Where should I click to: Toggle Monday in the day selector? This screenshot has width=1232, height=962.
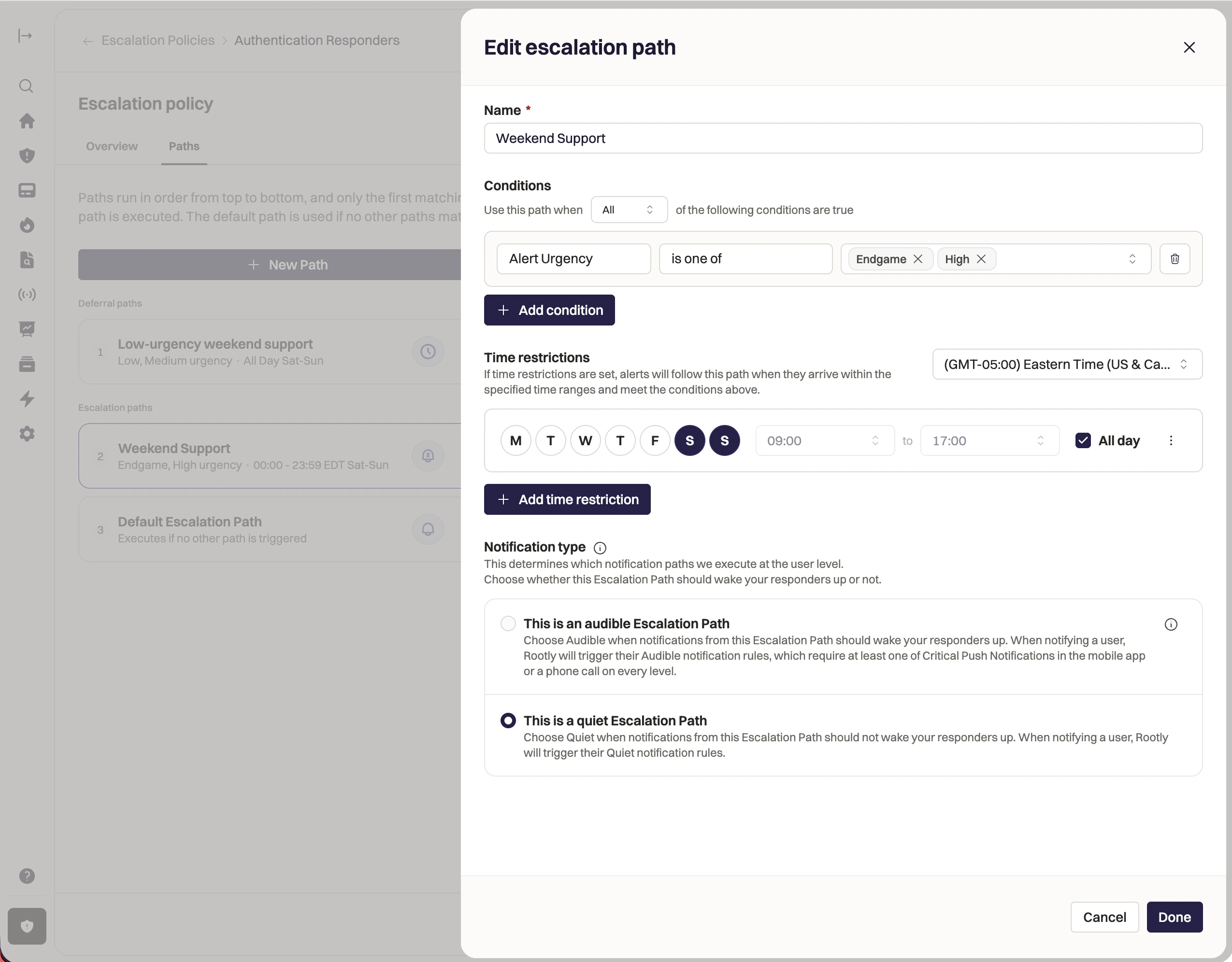(x=516, y=440)
